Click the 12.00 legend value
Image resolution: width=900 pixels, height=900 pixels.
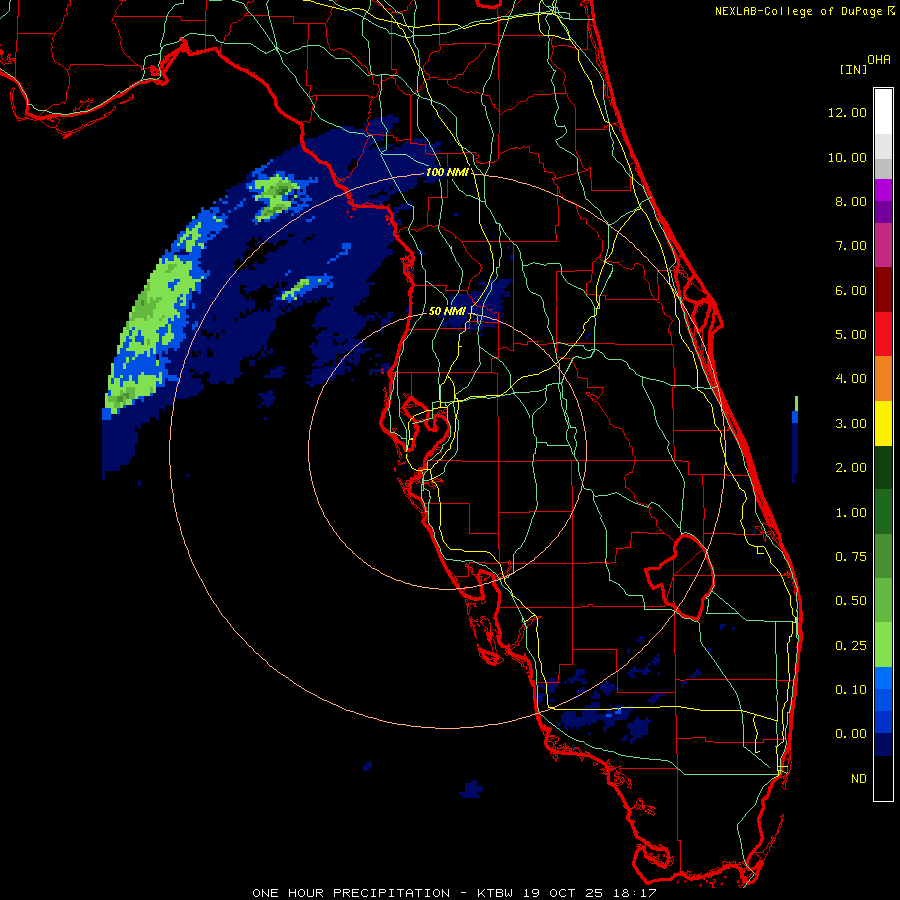[x=847, y=112]
